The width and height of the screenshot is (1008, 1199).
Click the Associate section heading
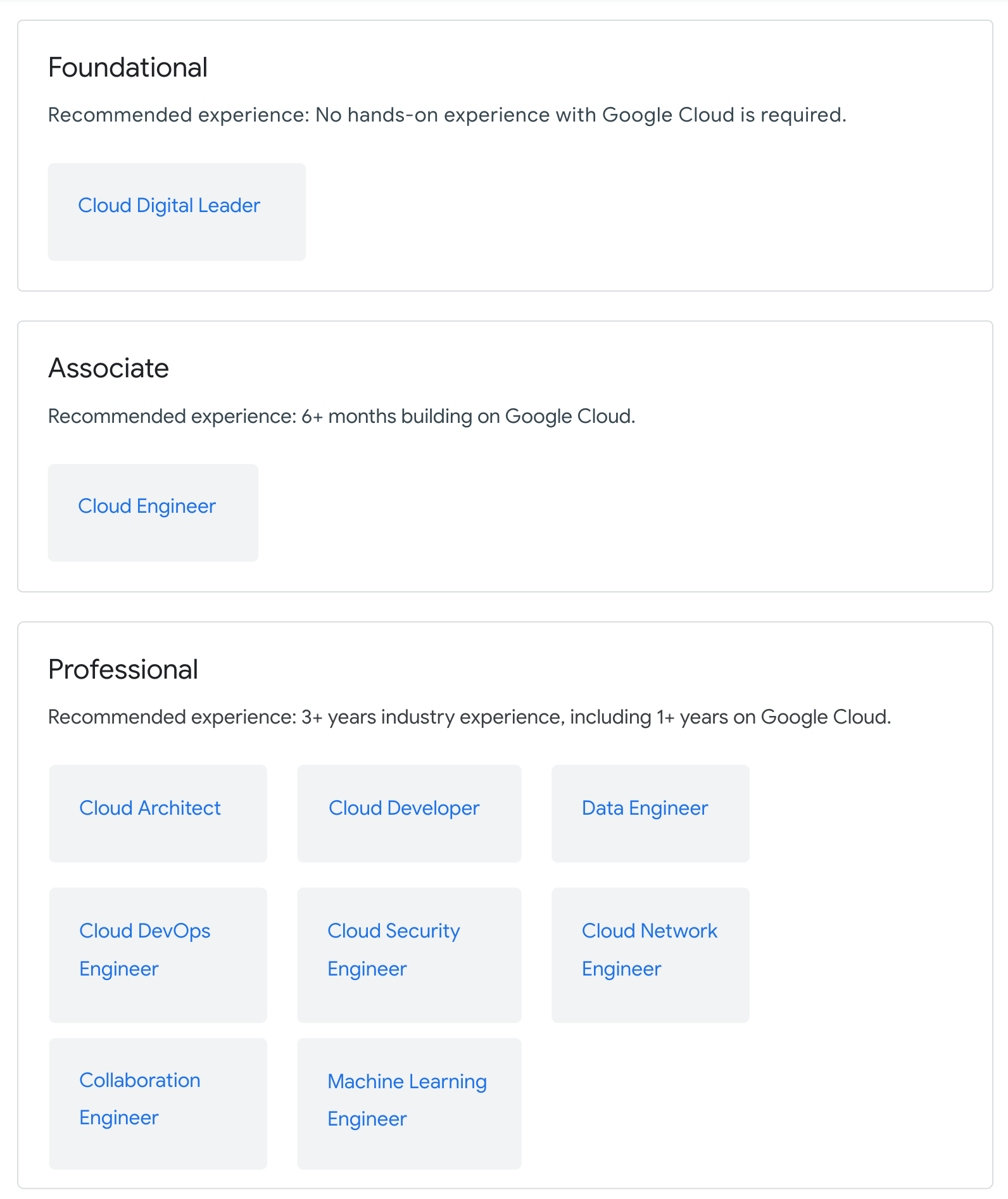(109, 368)
